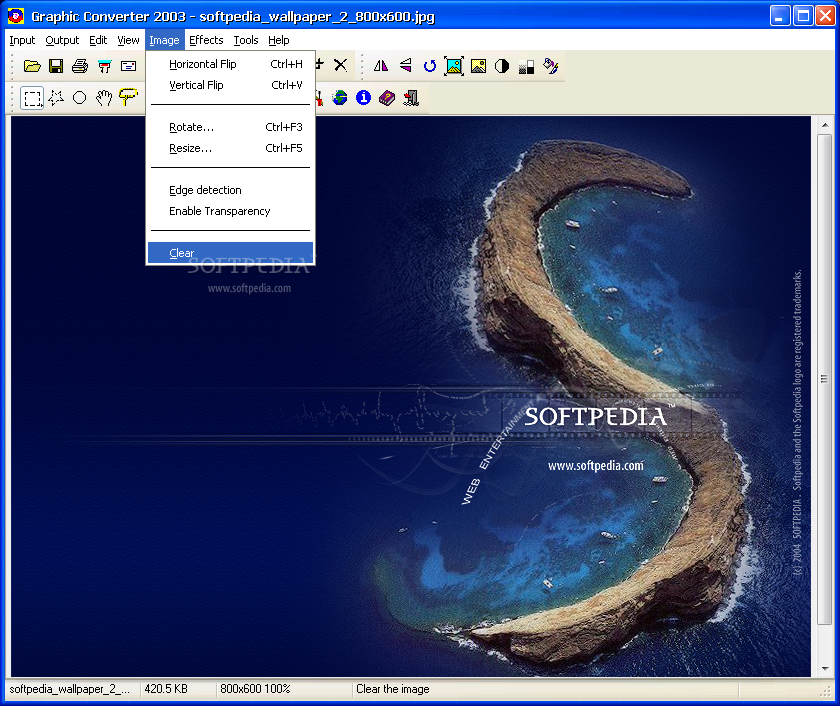This screenshot has width=840, height=706.
Task: Select the hand pan tool
Action: [x=104, y=97]
